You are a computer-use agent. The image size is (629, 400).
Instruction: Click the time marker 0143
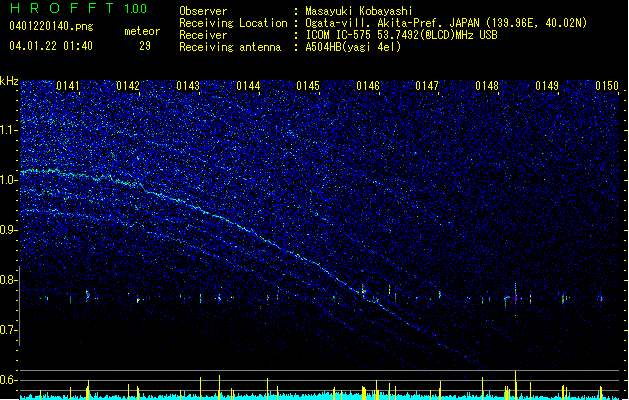[188, 86]
